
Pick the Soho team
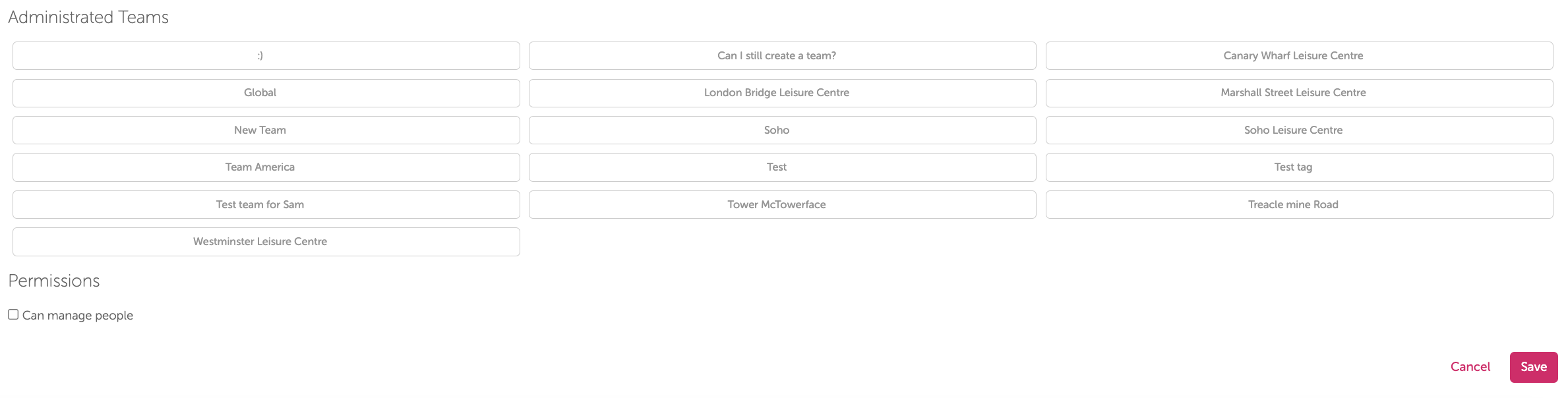tap(782, 130)
